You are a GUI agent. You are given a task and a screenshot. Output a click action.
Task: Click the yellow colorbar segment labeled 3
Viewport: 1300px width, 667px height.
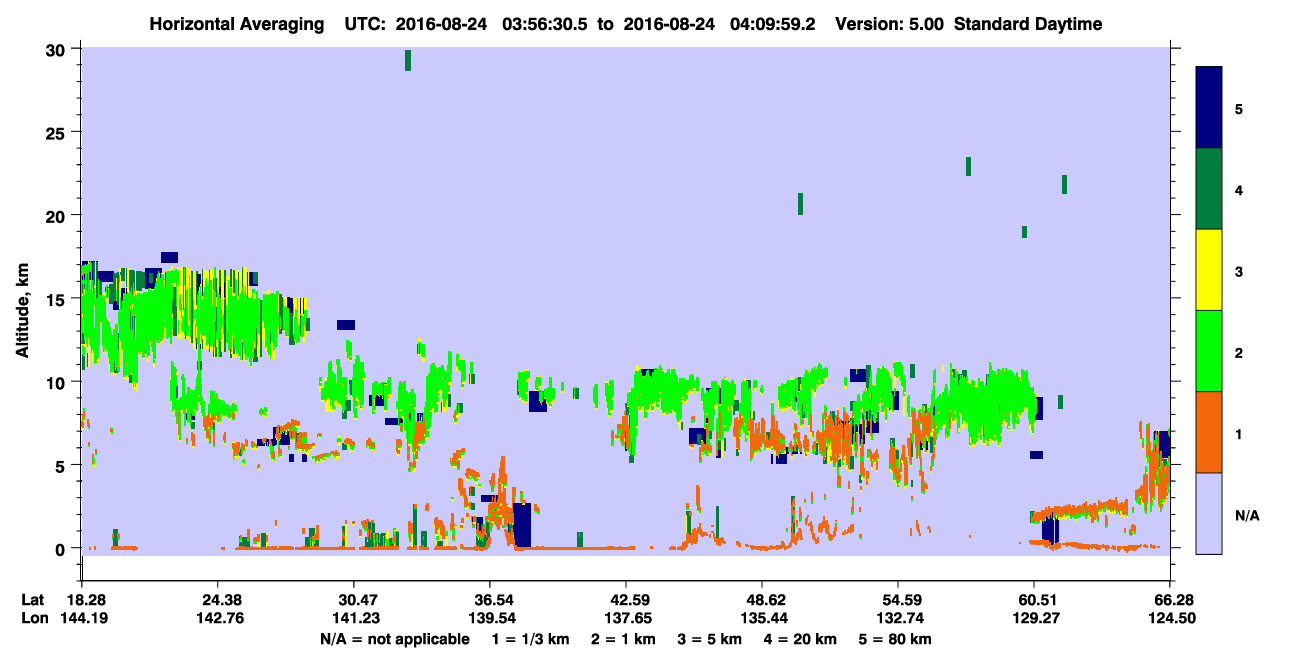coord(1209,270)
